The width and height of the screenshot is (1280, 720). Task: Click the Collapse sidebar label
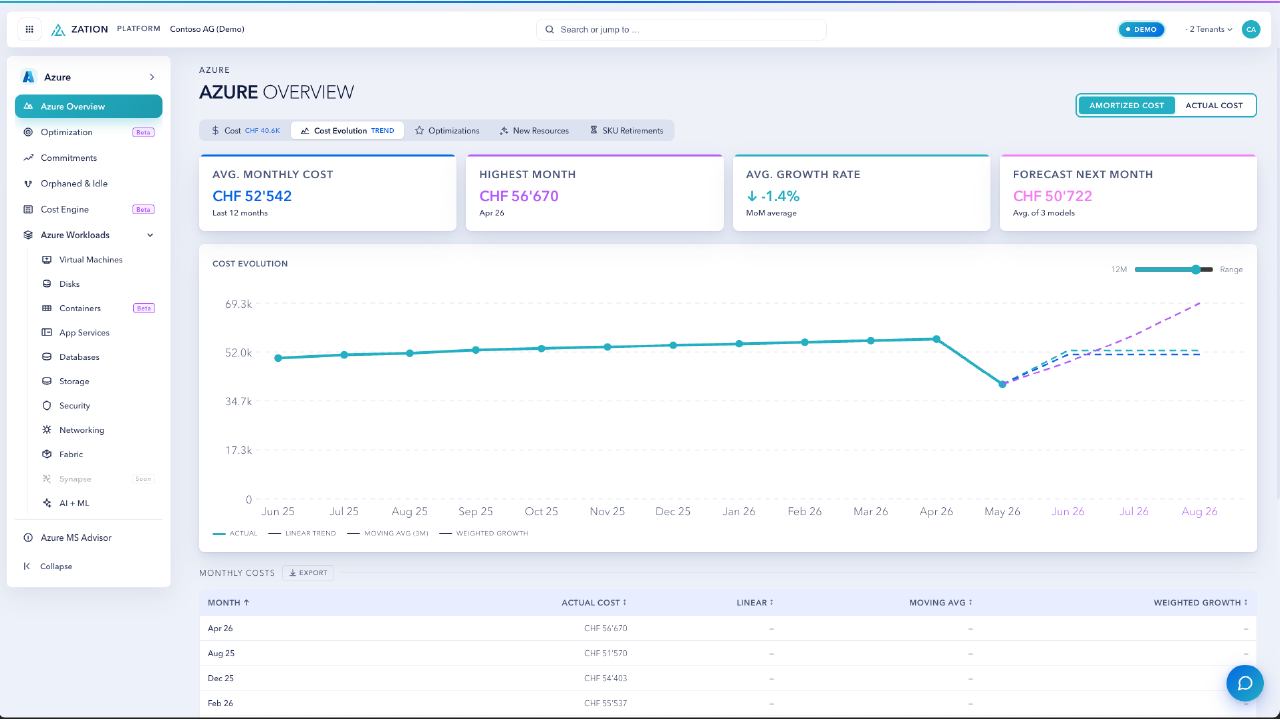56,566
